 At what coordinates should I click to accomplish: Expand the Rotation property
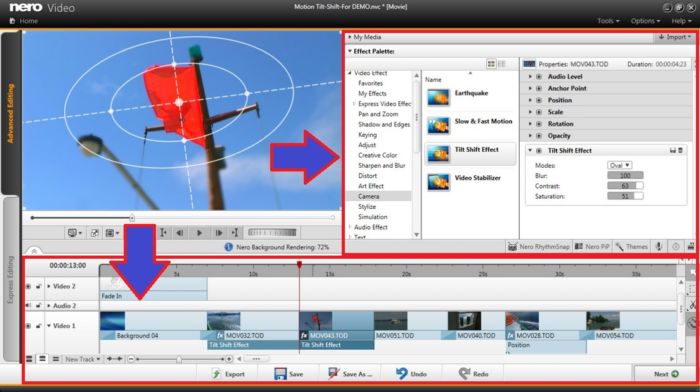(530, 124)
